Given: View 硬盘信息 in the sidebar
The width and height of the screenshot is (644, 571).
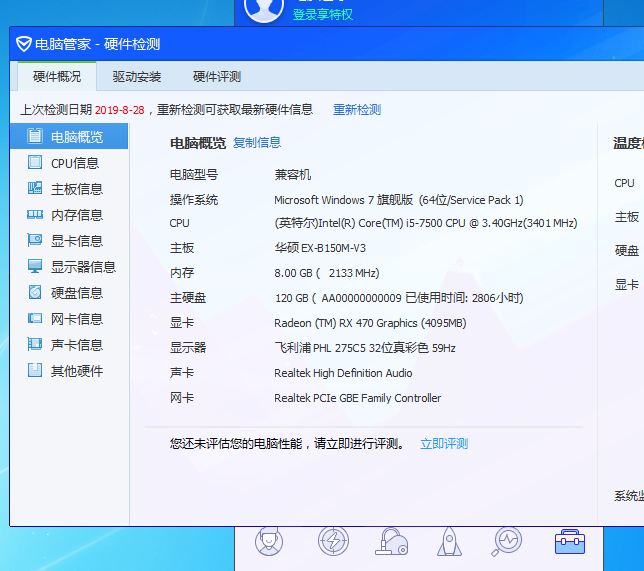Looking at the screenshot, I should pos(69,293).
